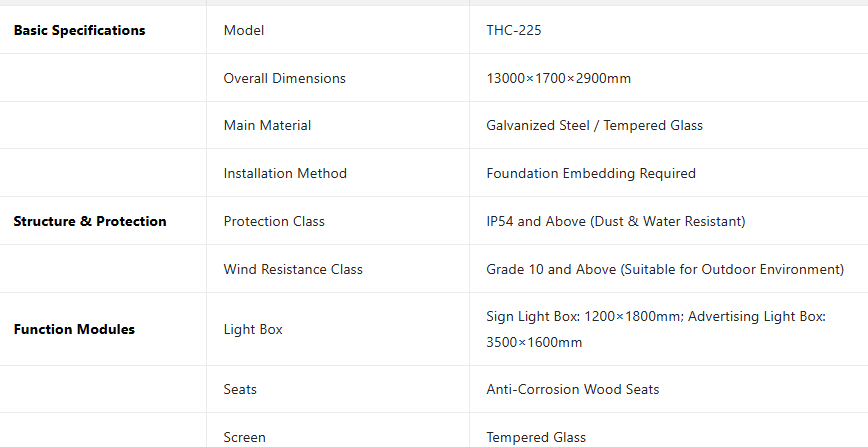Screen dimensions: 868x447
Task: Select the Installation Method label
Action: pos(285,173)
